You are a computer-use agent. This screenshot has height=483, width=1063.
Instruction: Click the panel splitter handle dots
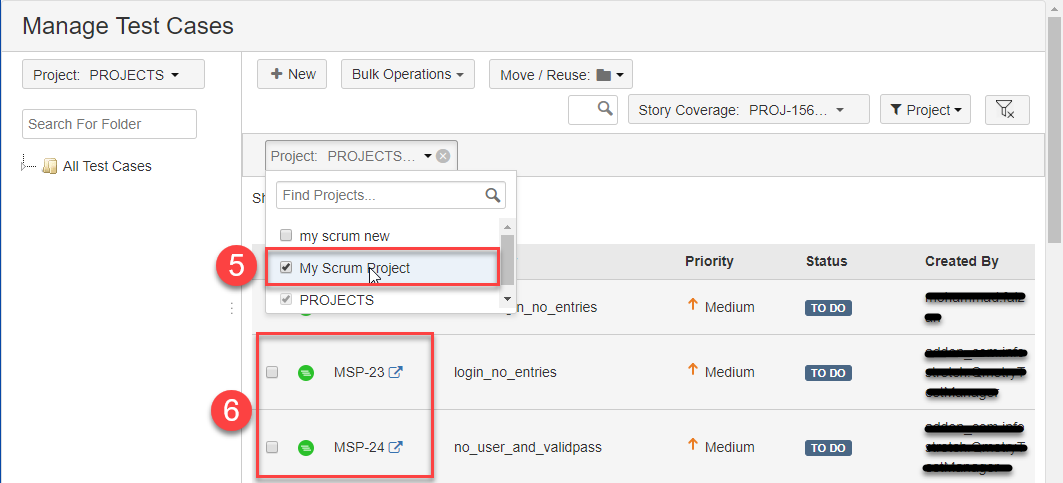(x=231, y=309)
